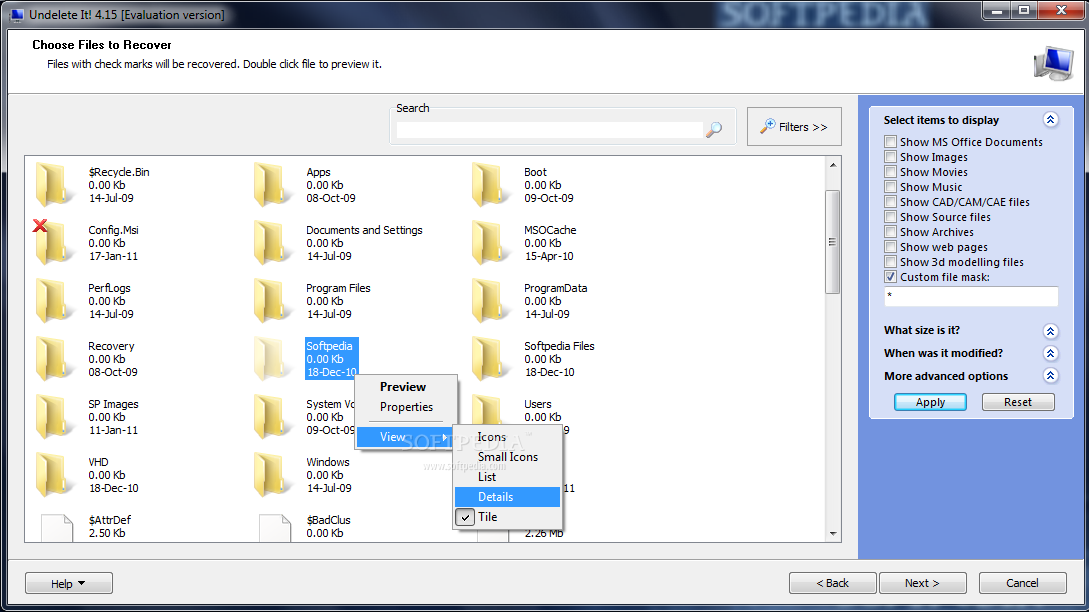Enable Show web pages checkbox

[x=890, y=247]
